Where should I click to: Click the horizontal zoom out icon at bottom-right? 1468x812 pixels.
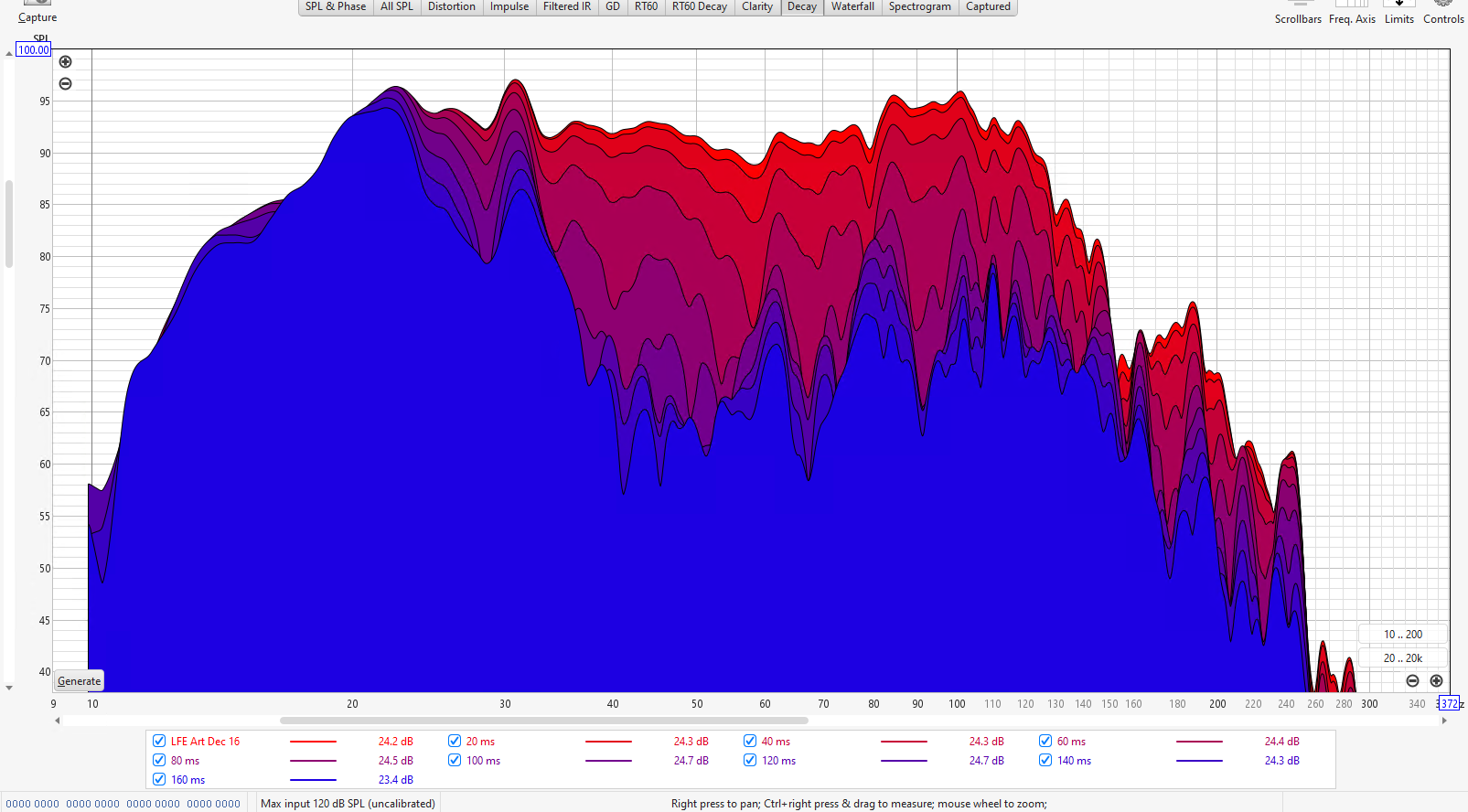(1412, 681)
